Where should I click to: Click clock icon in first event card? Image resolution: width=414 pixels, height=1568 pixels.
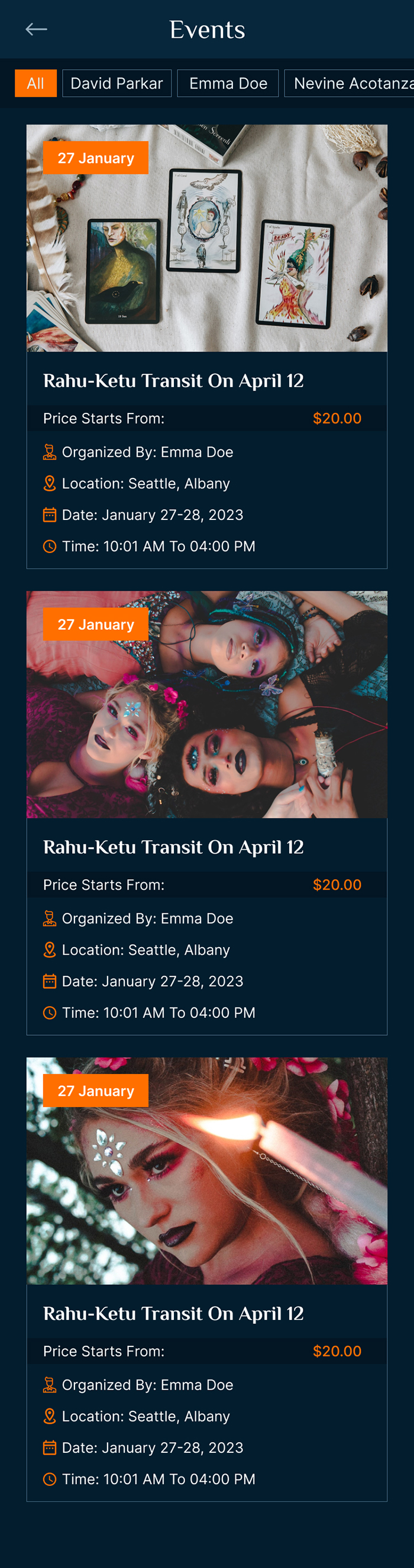[50, 546]
